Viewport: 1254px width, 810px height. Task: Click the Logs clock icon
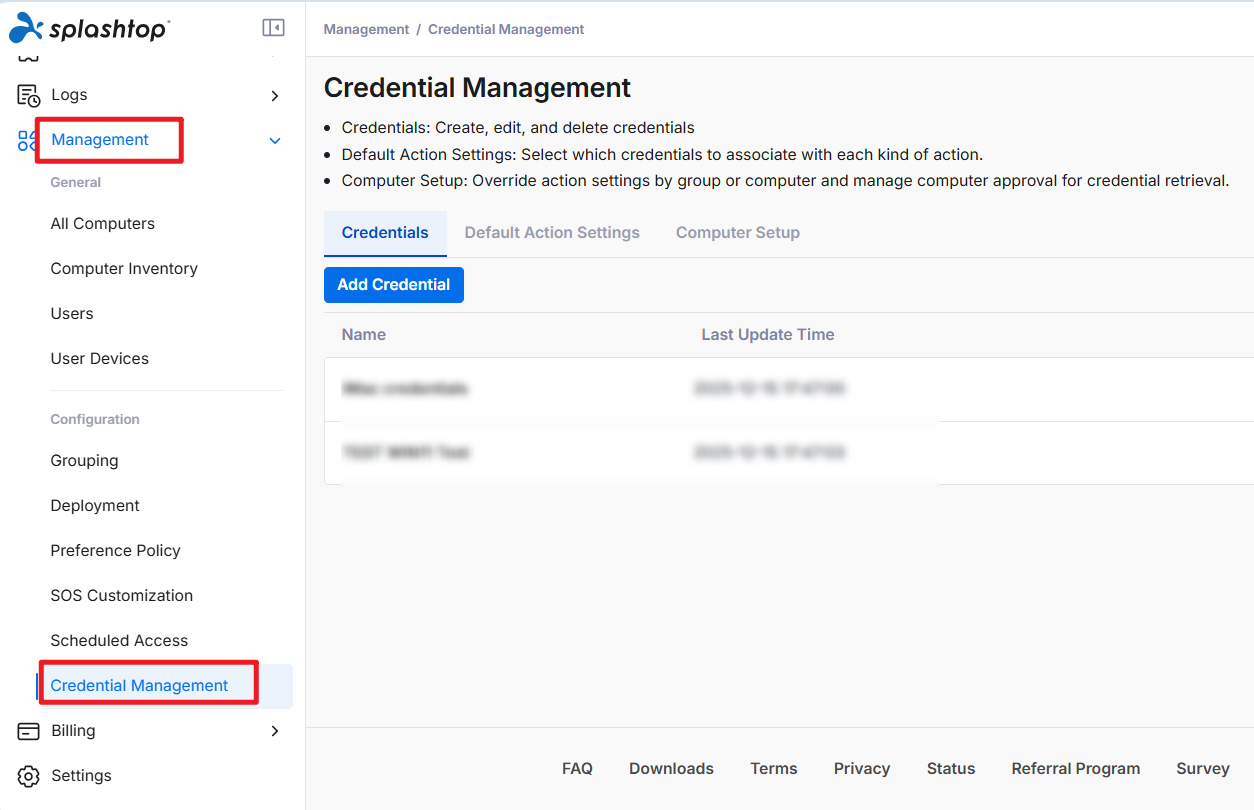click(x=29, y=95)
